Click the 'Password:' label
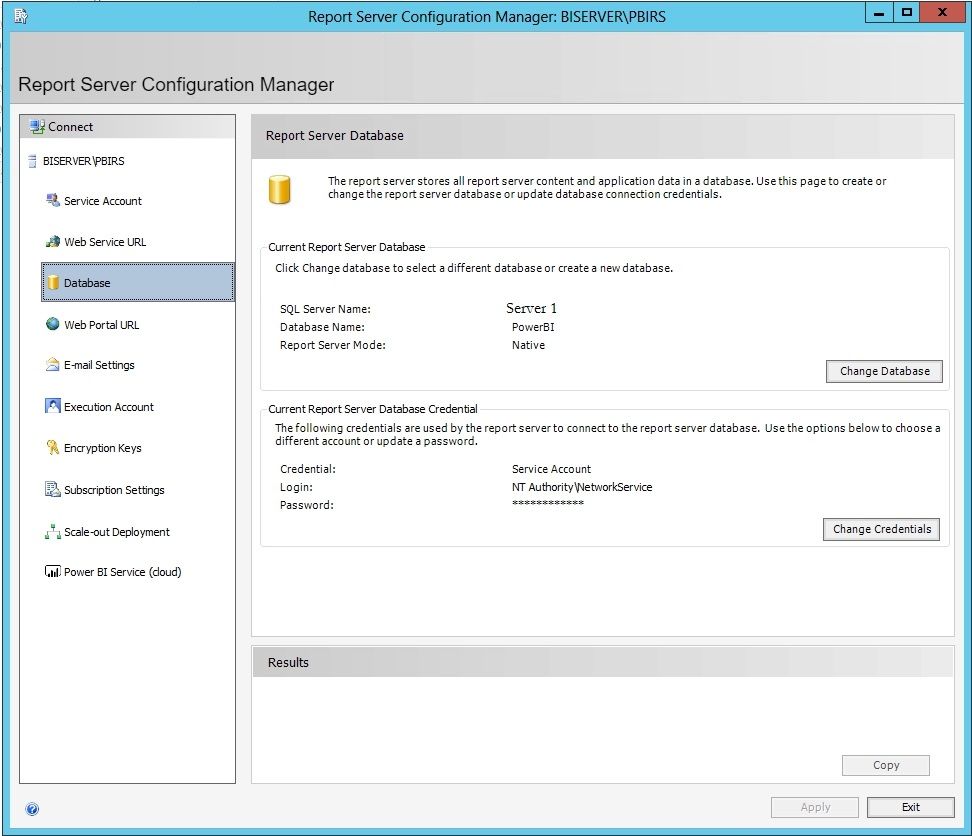The image size is (972, 836). coord(307,505)
